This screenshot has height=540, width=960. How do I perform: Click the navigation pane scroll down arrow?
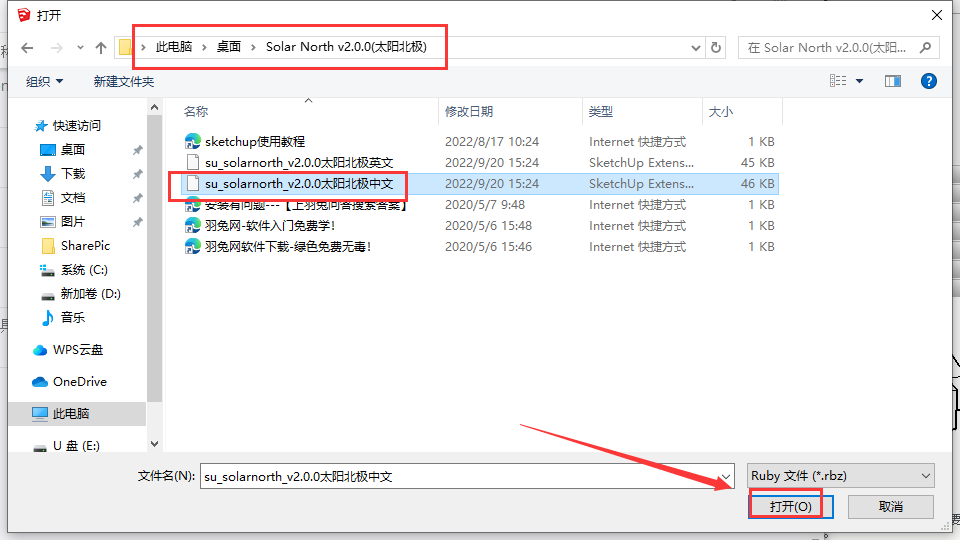pos(154,444)
